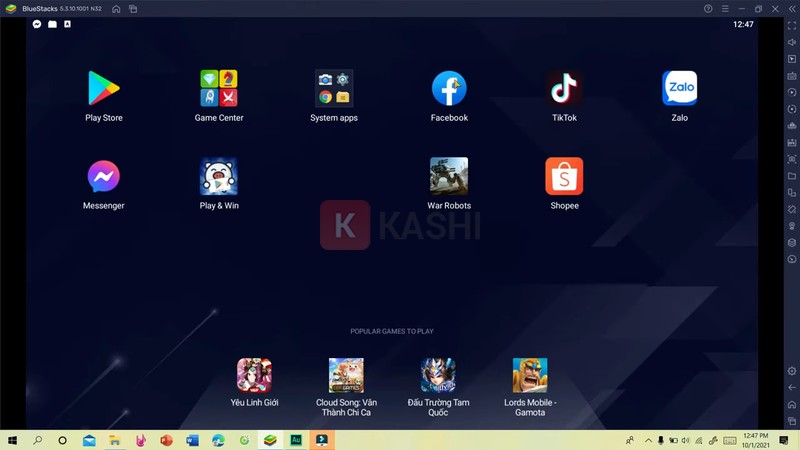
Task: Open the Windows notification center
Action: pyautogui.click(x=784, y=440)
